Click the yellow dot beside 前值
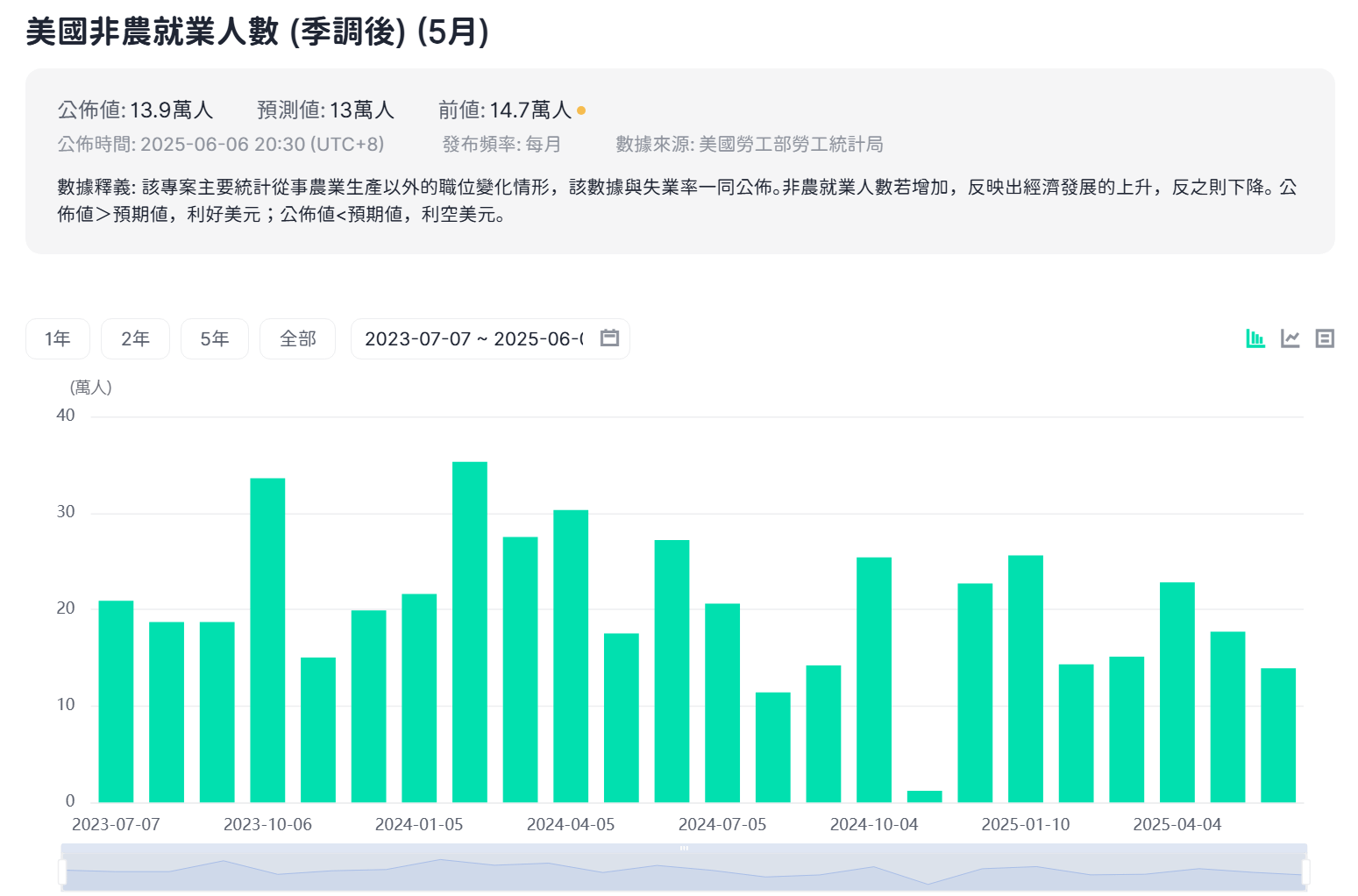 581,110
